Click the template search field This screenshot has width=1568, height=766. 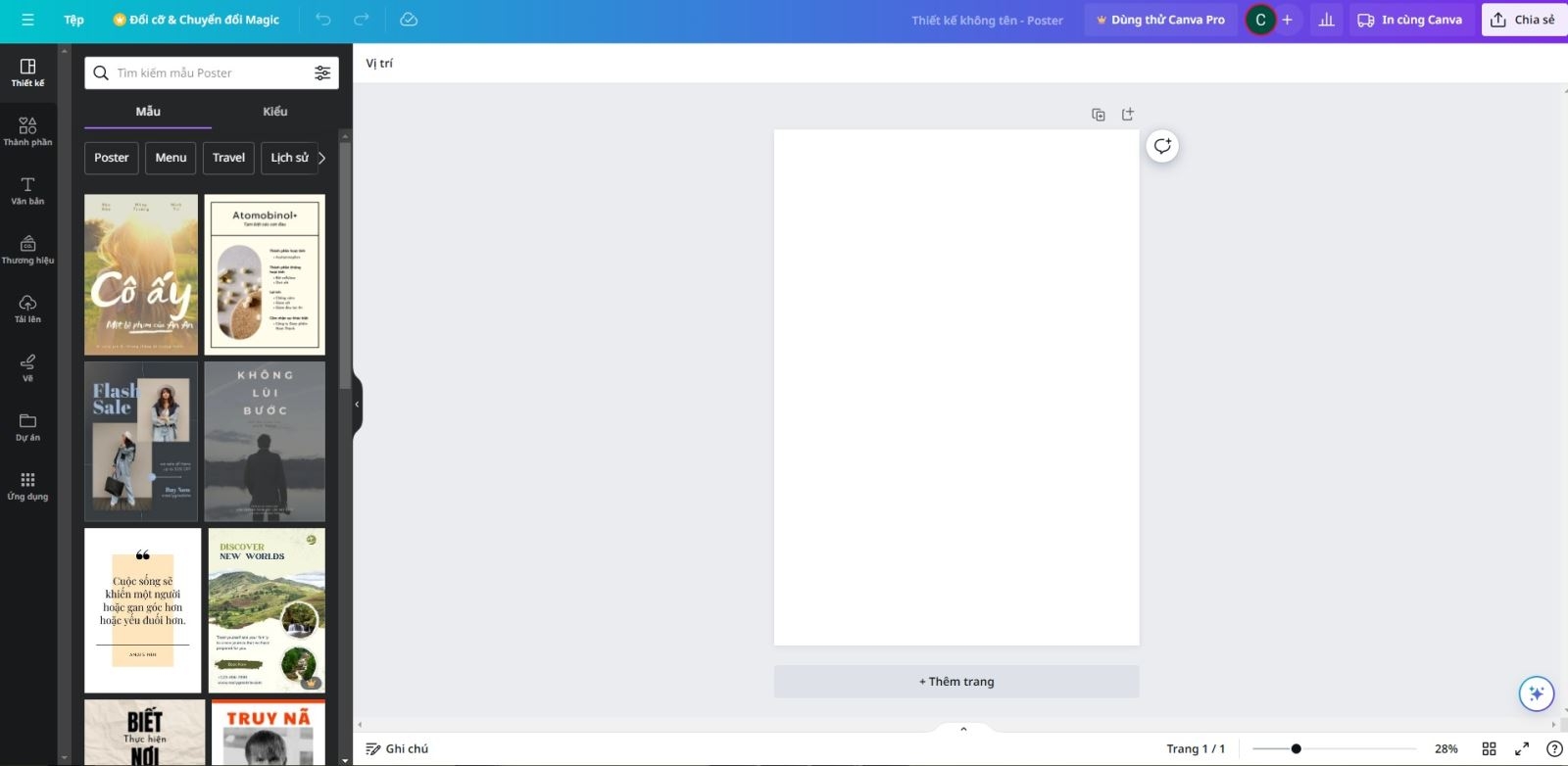point(211,72)
